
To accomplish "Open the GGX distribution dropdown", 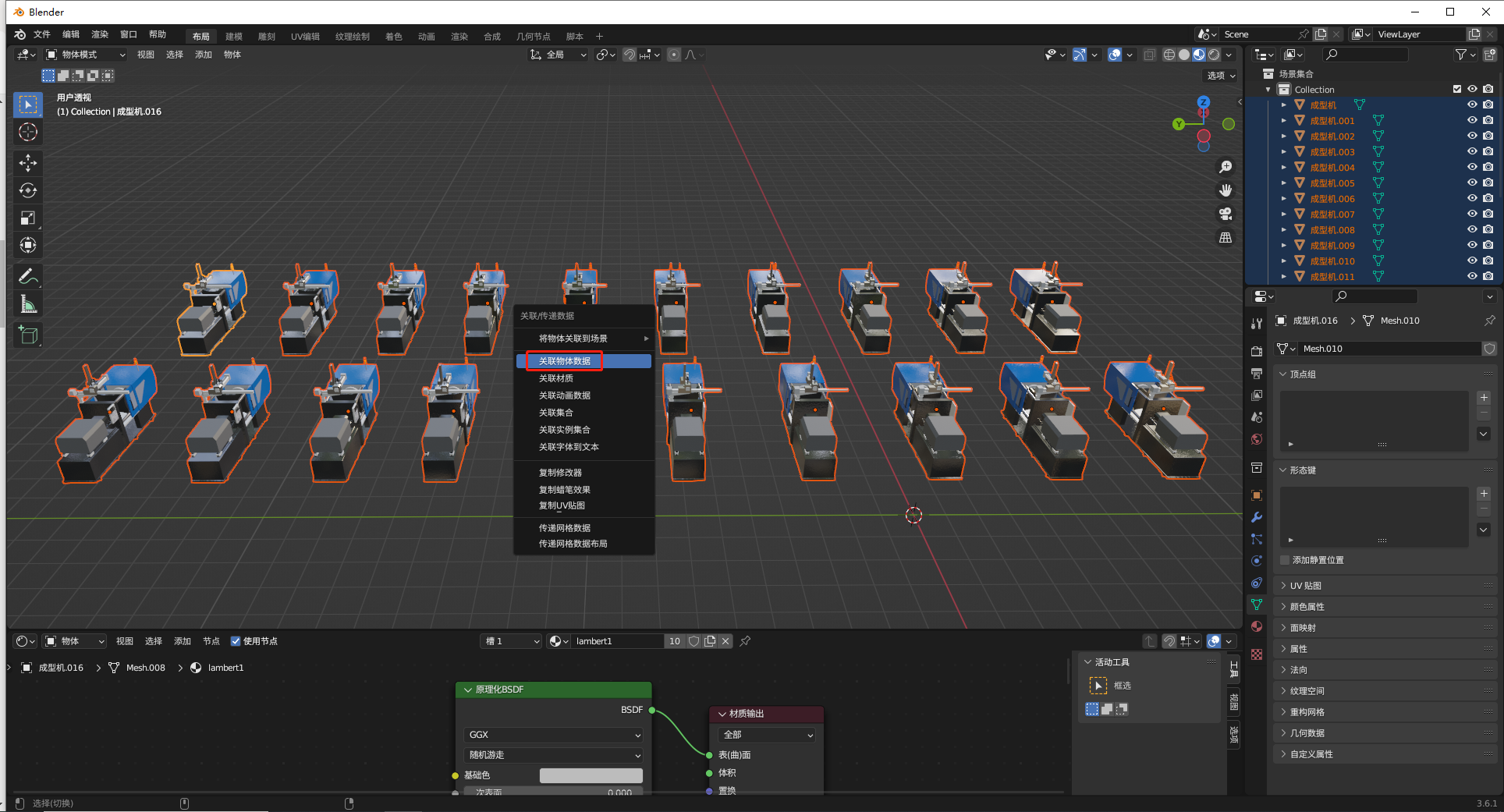I will (554, 735).
